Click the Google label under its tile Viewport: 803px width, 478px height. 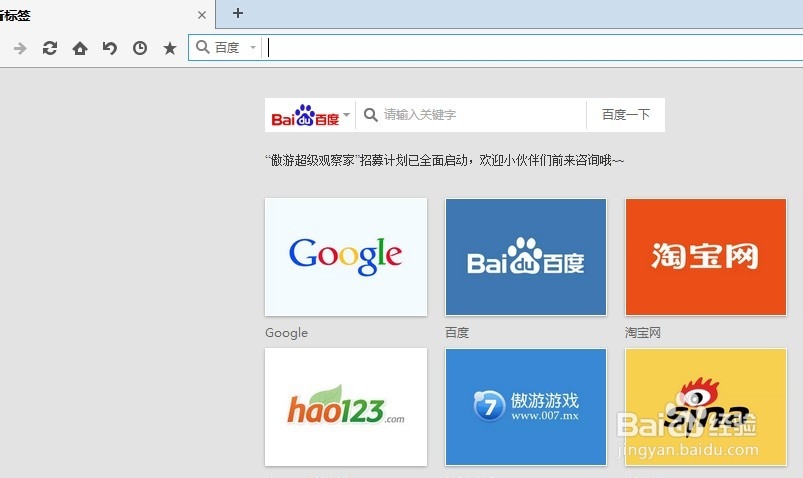click(x=286, y=333)
